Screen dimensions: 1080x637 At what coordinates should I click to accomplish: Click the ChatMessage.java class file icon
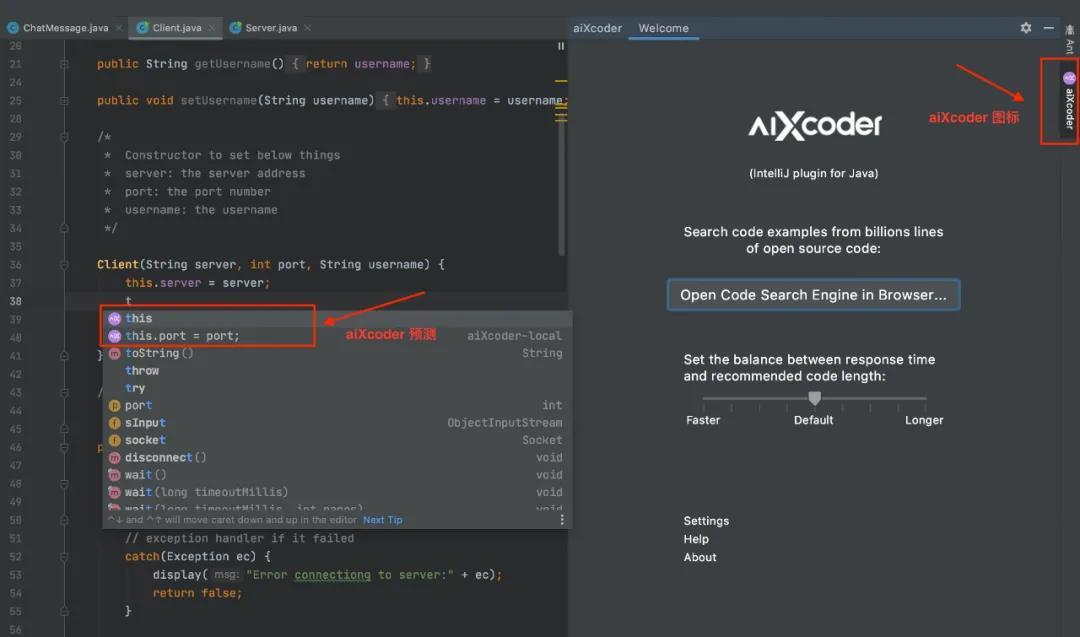point(12,28)
